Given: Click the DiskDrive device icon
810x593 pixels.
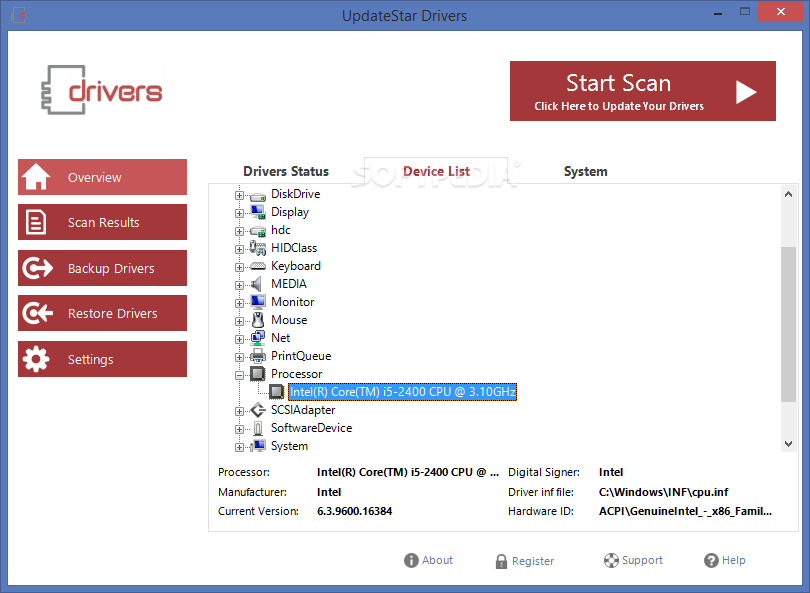Looking at the screenshot, I should coord(258,196).
